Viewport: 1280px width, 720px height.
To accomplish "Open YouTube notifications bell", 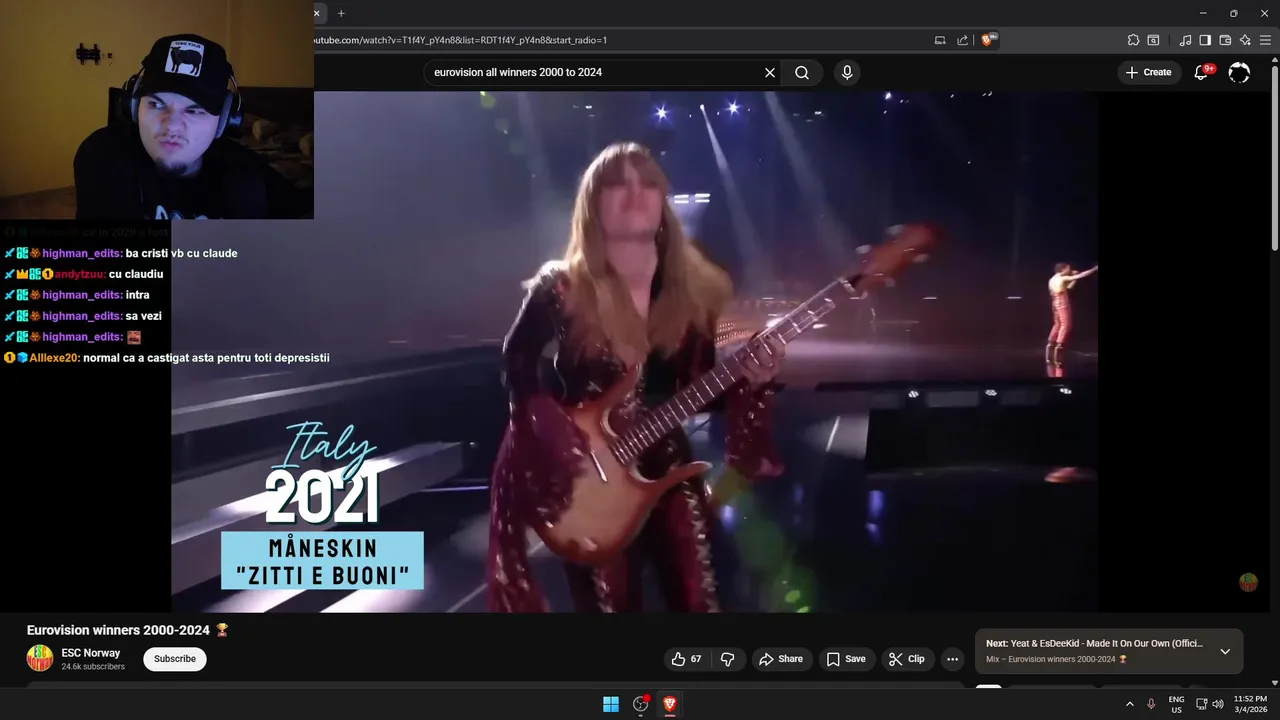I will coord(1202,72).
